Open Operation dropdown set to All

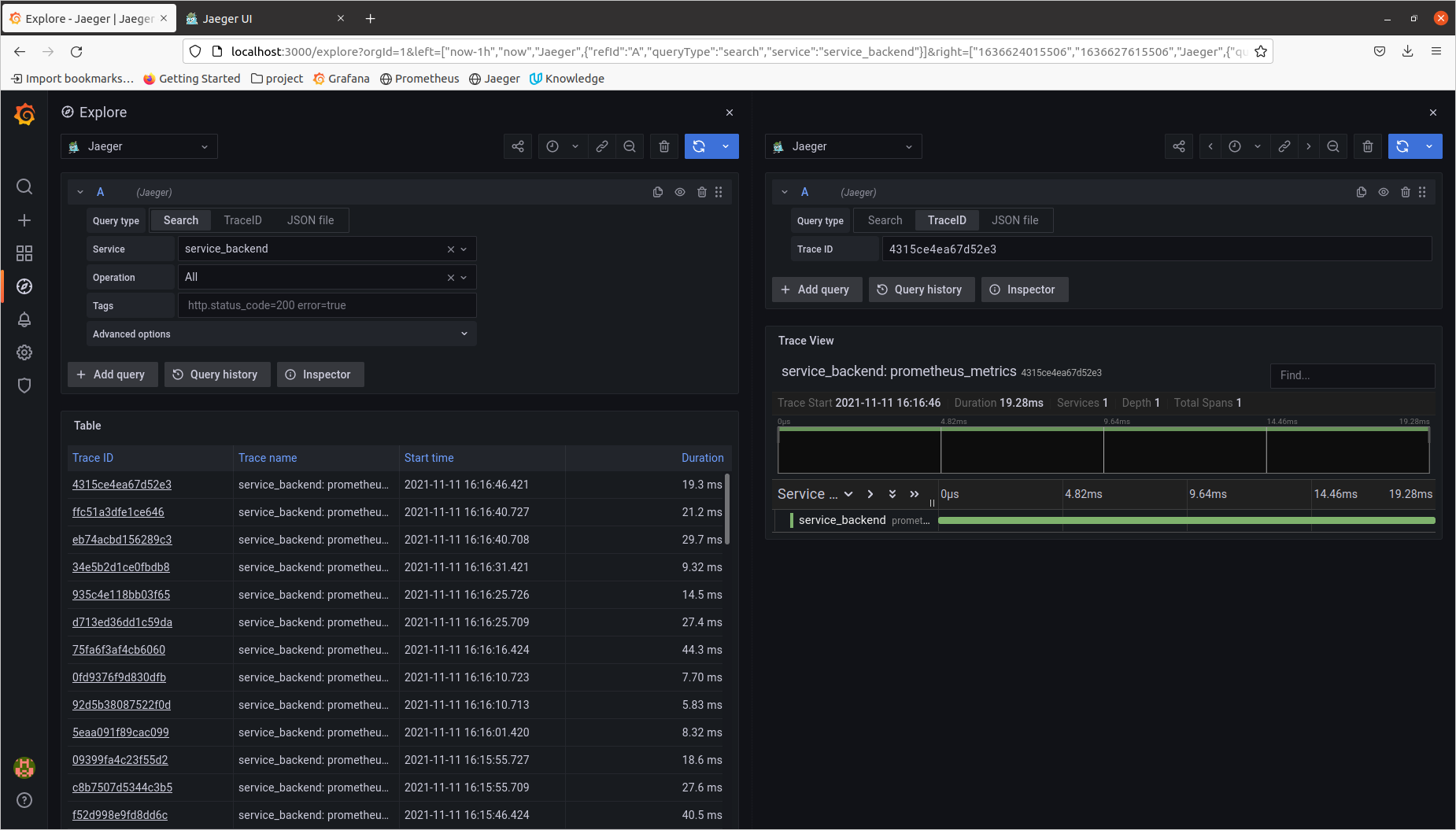point(327,277)
